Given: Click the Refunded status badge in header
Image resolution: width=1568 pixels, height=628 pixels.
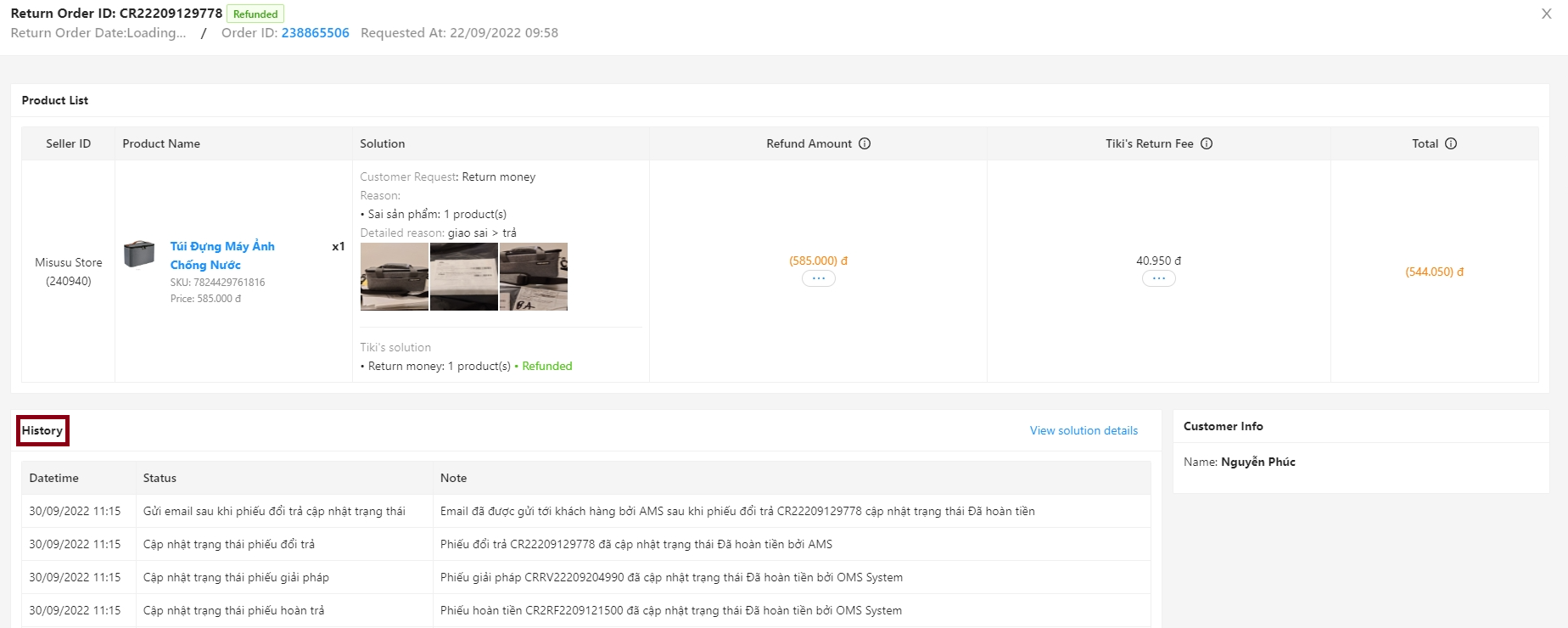Looking at the screenshot, I should point(255,14).
